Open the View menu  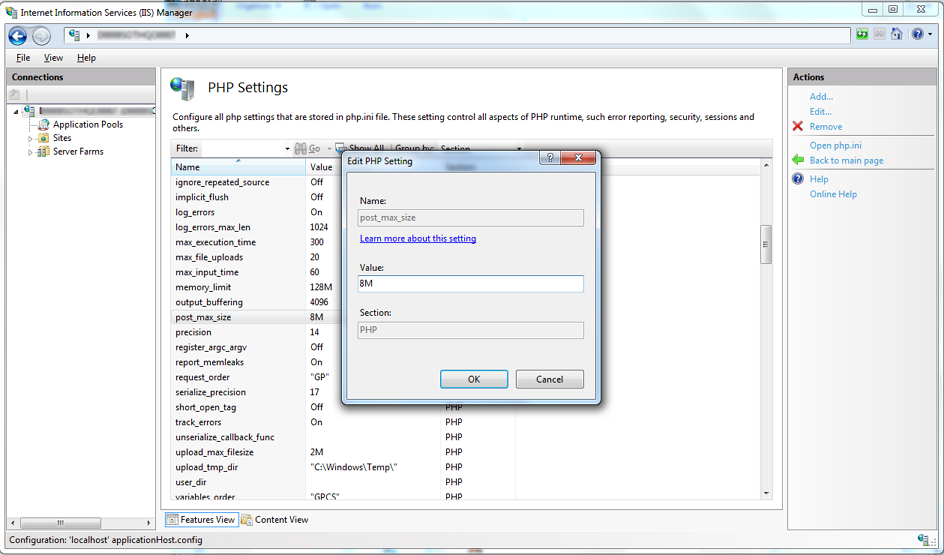(x=53, y=58)
